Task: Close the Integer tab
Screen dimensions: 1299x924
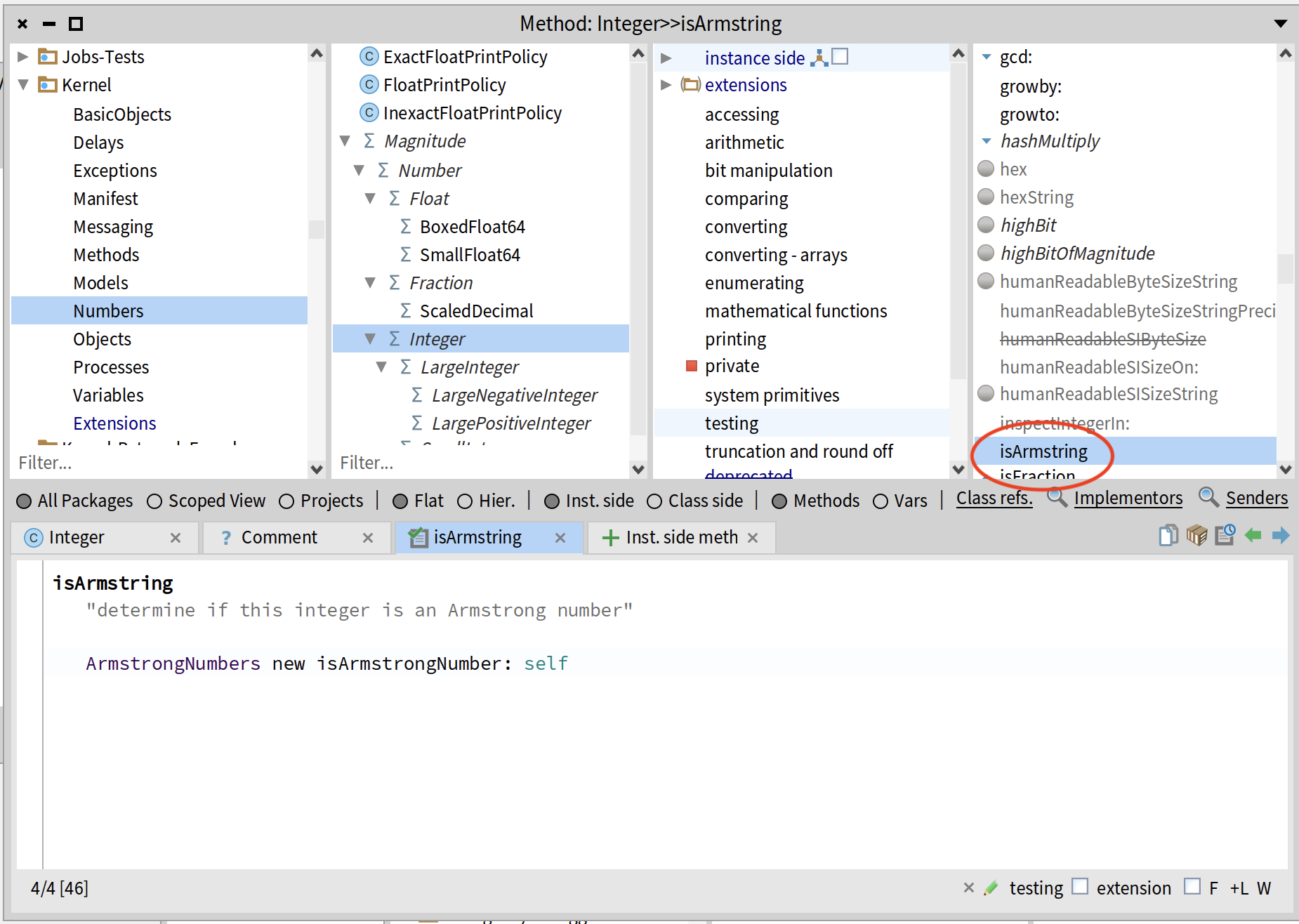Action: click(176, 538)
